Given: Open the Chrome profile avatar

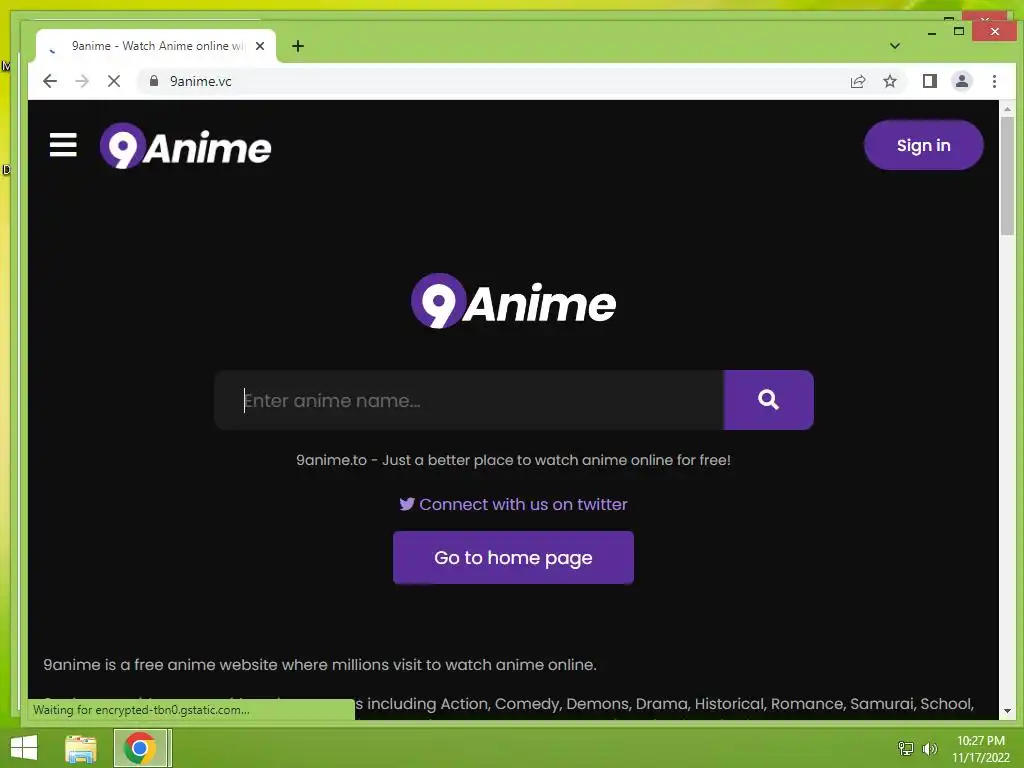Looking at the screenshot, I should pyautogui.click(x=962, y=81).
